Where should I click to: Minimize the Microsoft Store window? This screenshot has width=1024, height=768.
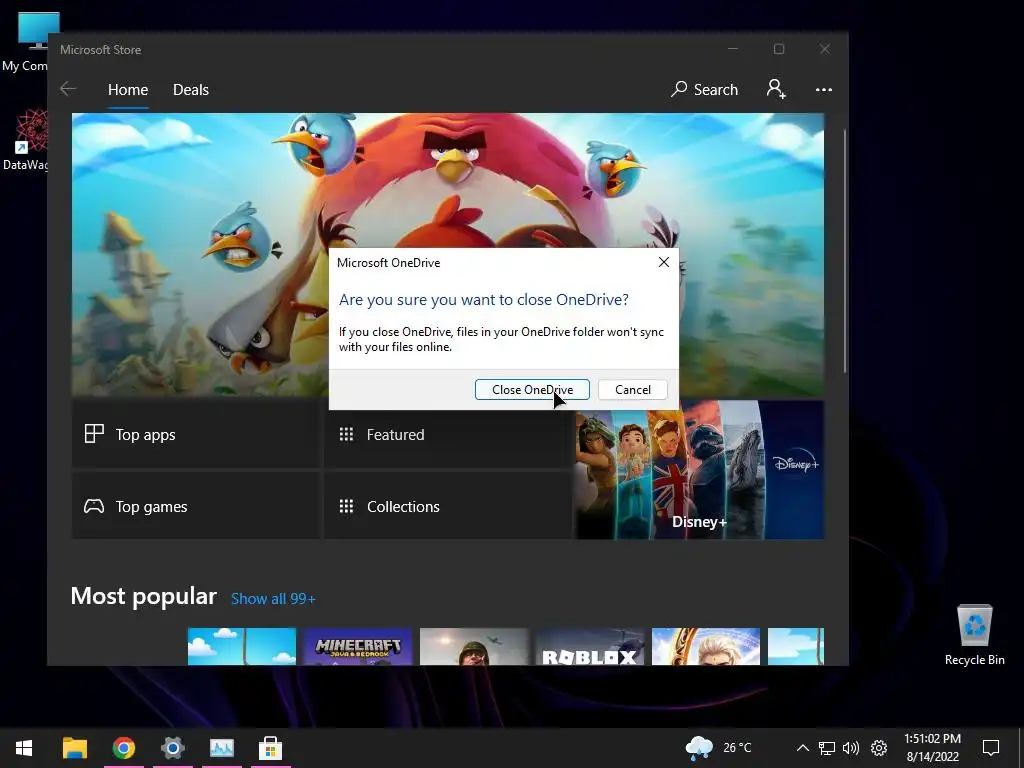coord(733,49)
